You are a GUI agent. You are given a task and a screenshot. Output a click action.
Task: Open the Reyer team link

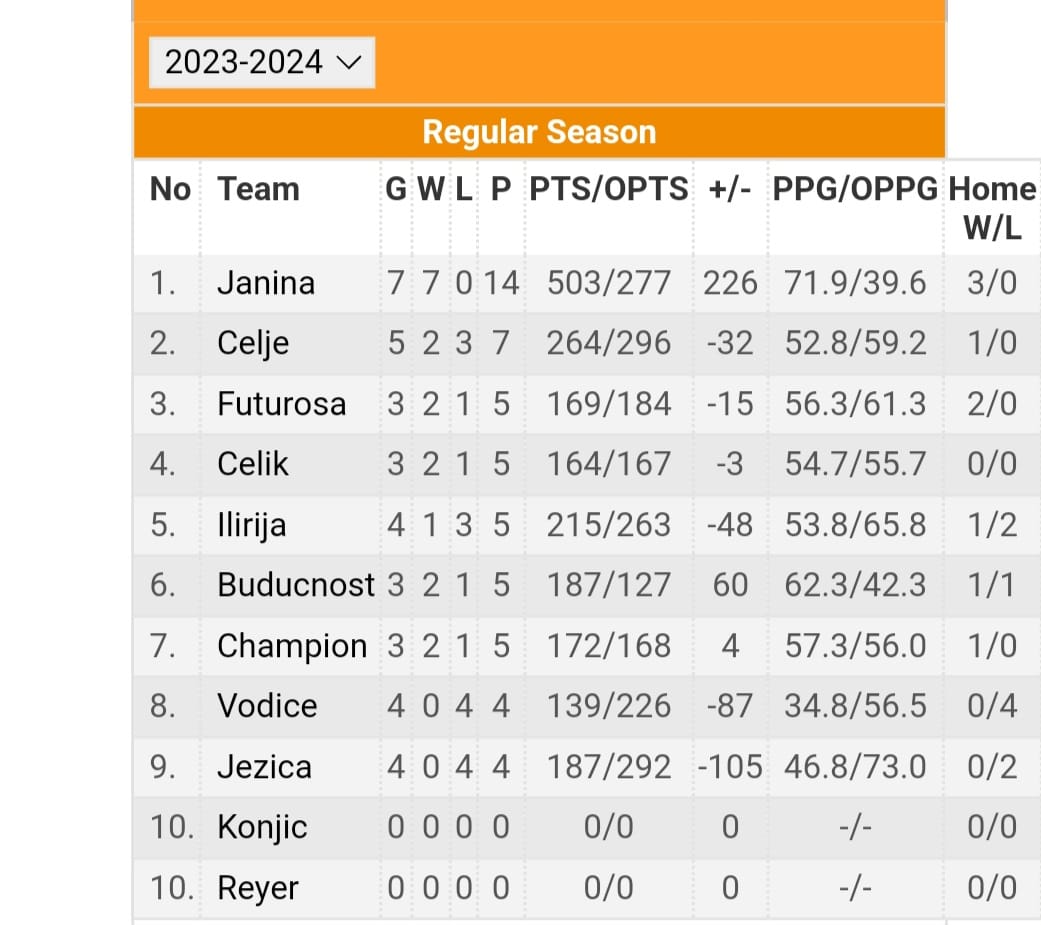[258, 888]
